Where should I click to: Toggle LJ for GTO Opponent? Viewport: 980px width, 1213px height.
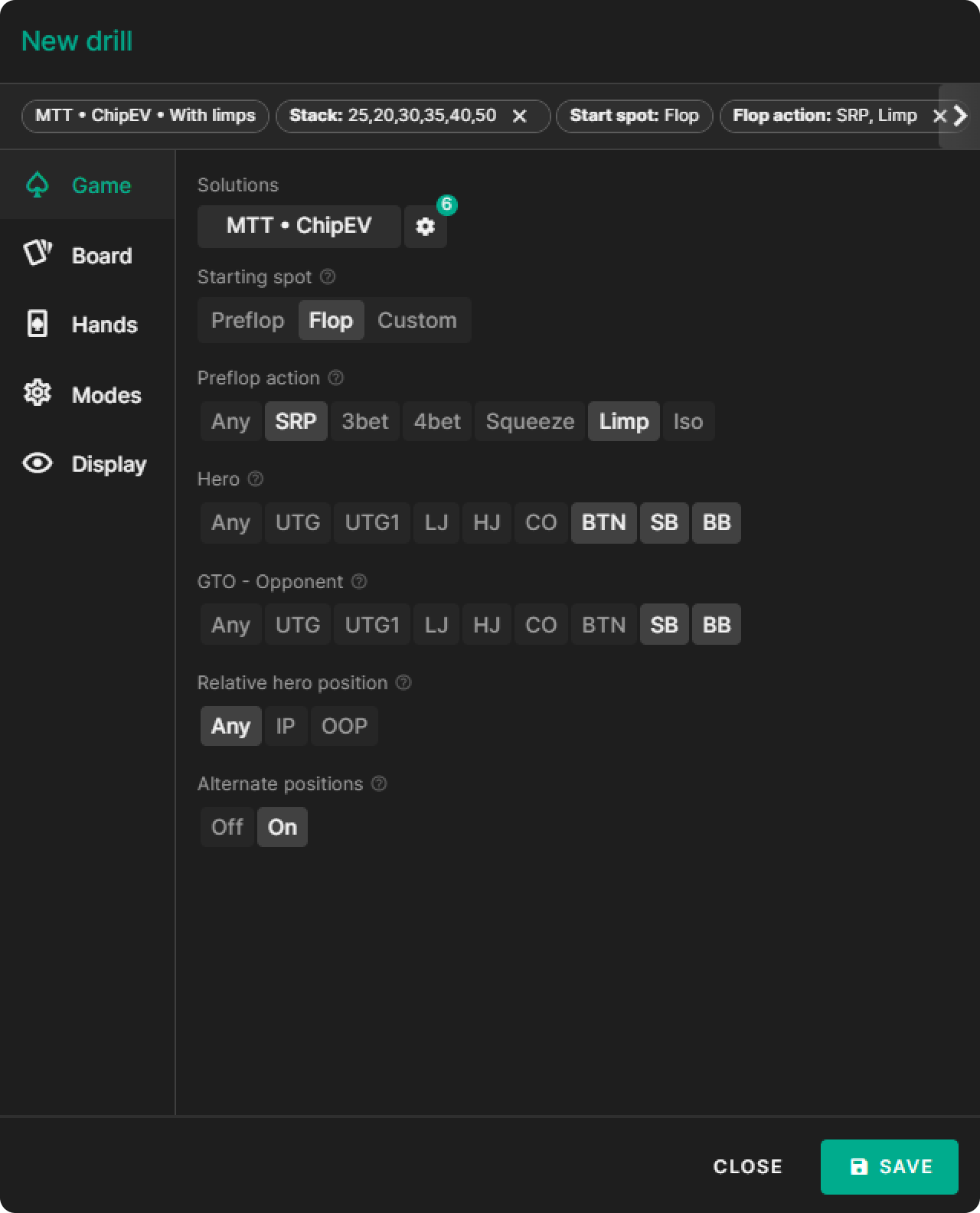[x=436, y=624]
